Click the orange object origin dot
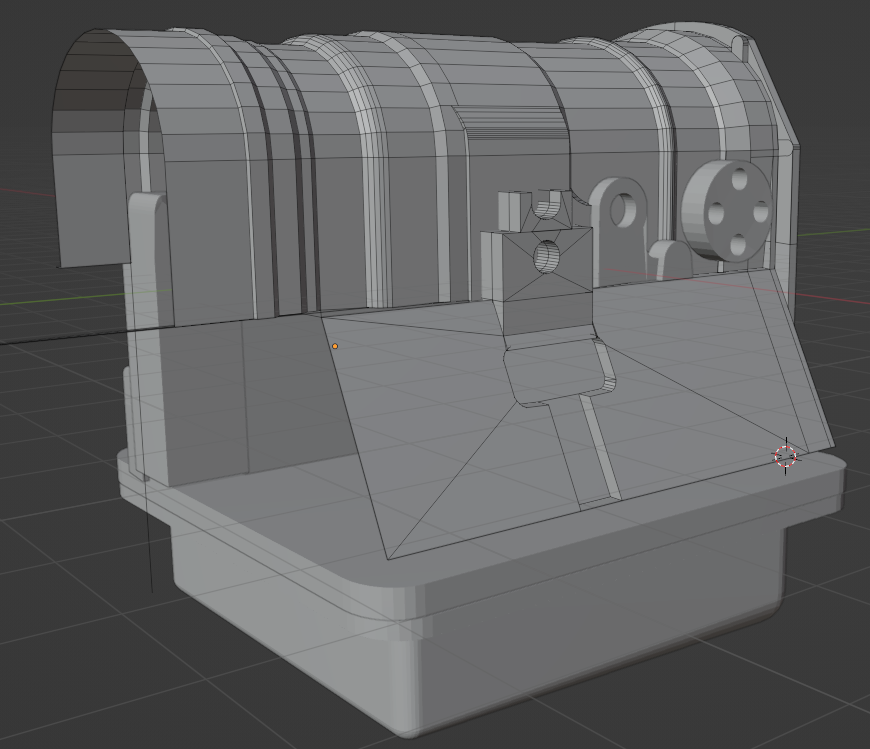Screen dimensions: 870x749 (335, 346)
